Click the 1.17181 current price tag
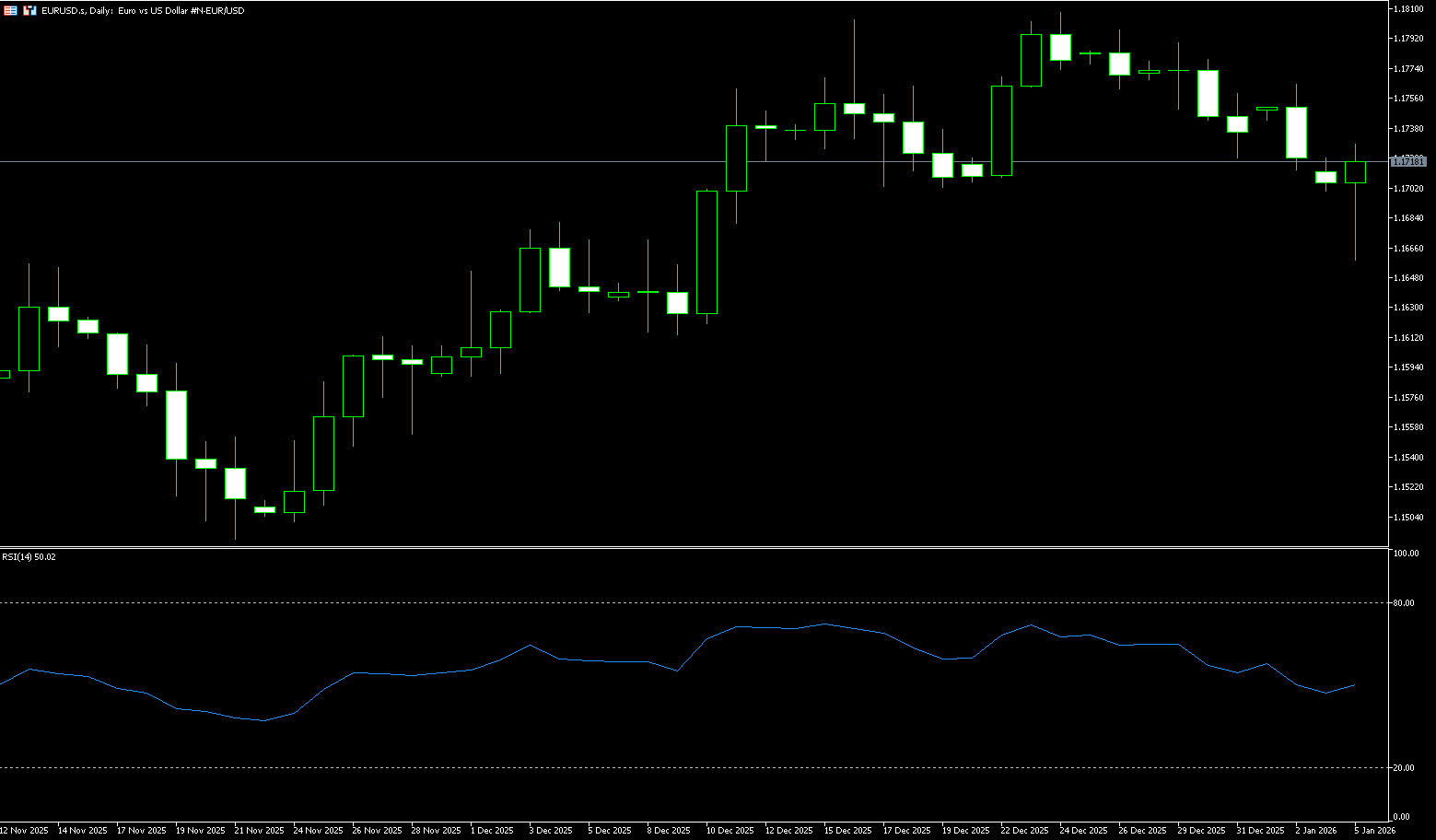The image size is (1436, 840). click(1407, 162)
